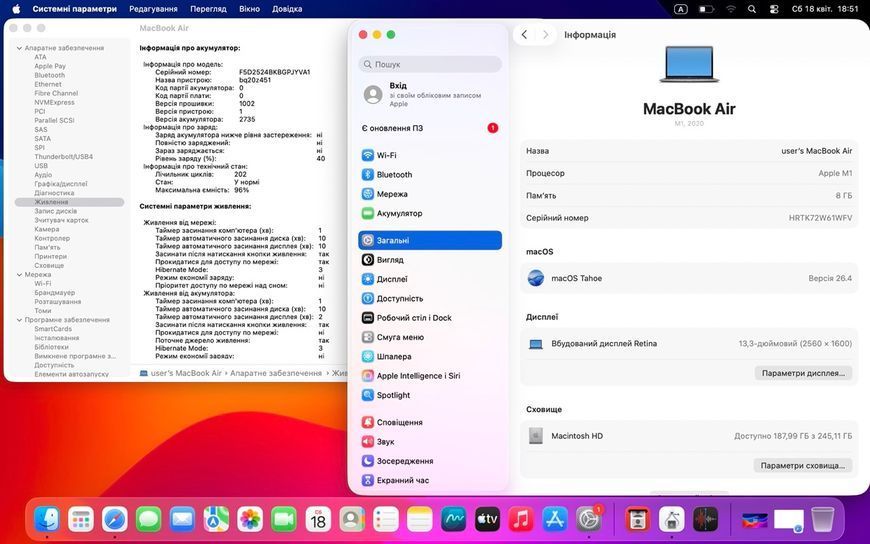The height and width of the screenshot is (544, 870).
Task: Open Photo Booth from the Dock
Action: (638, 520)
